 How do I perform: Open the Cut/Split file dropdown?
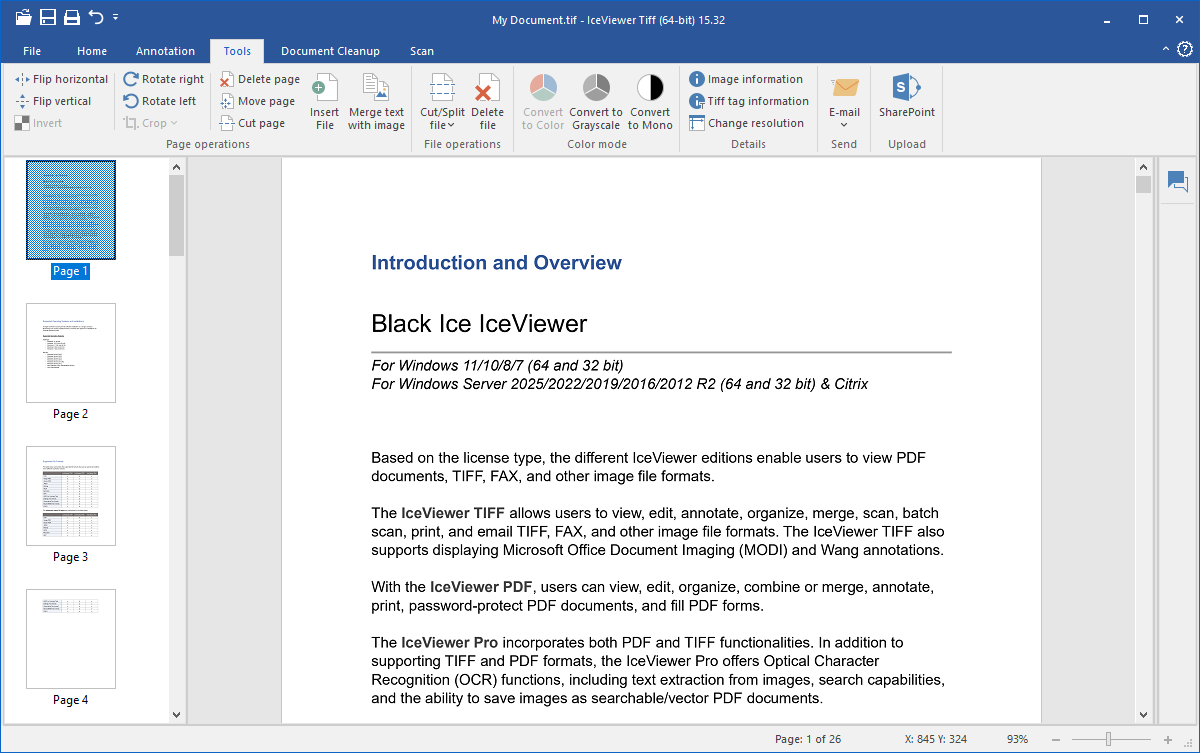[442, 101]
